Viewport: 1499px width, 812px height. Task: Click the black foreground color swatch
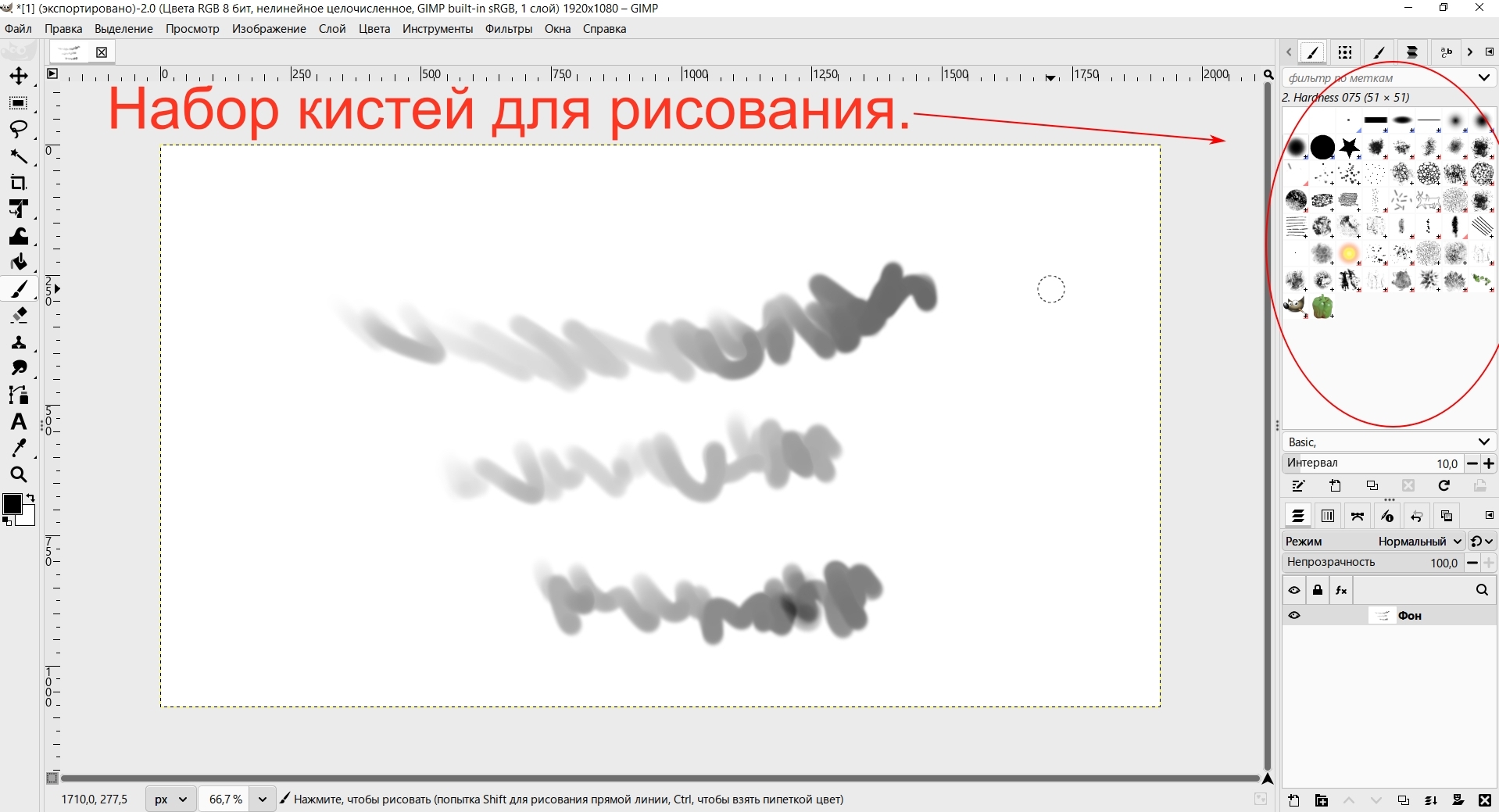pos(12,504)
